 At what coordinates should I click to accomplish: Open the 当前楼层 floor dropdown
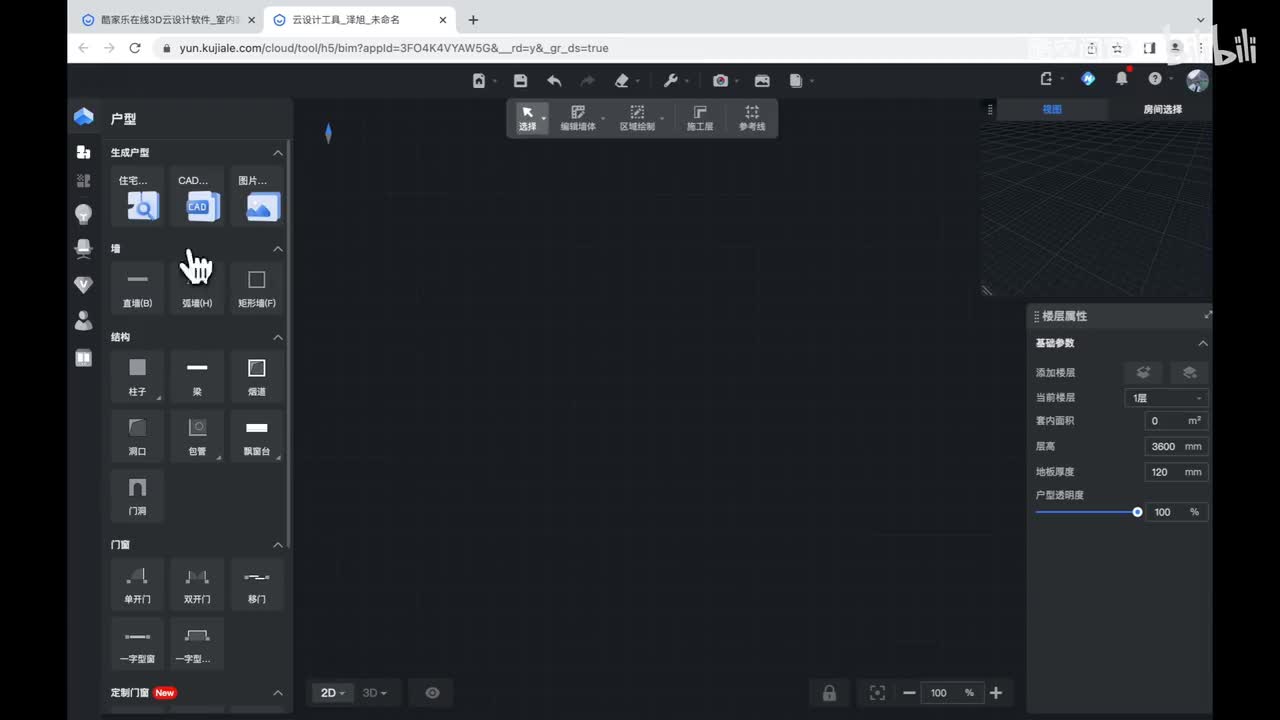pyautogui.click(x=1166, y=398)
